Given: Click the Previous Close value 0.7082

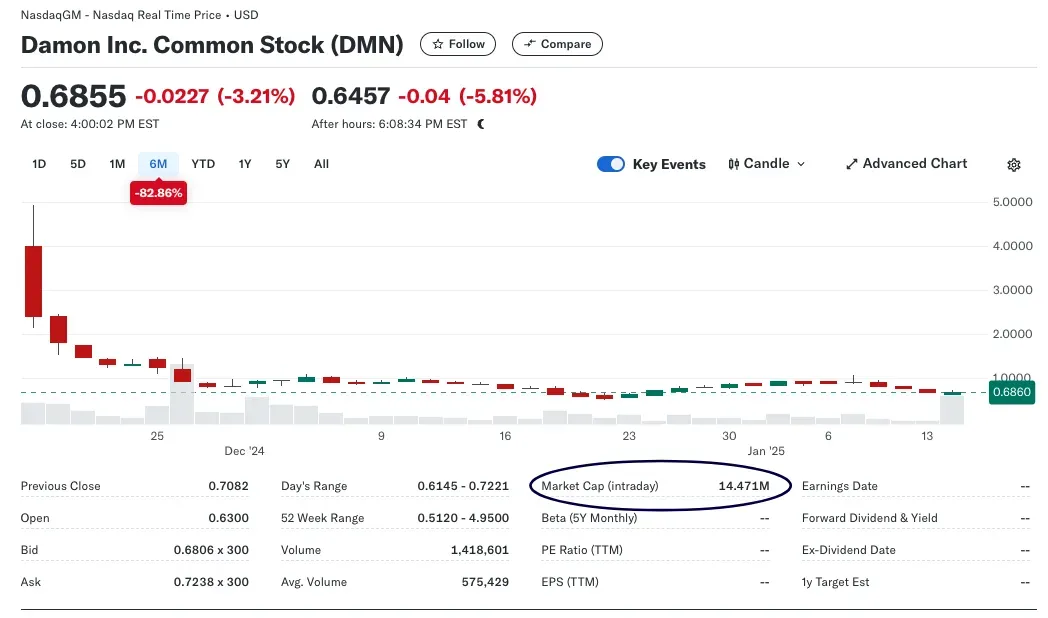Looking at the screenshot, I should point(229,486).
